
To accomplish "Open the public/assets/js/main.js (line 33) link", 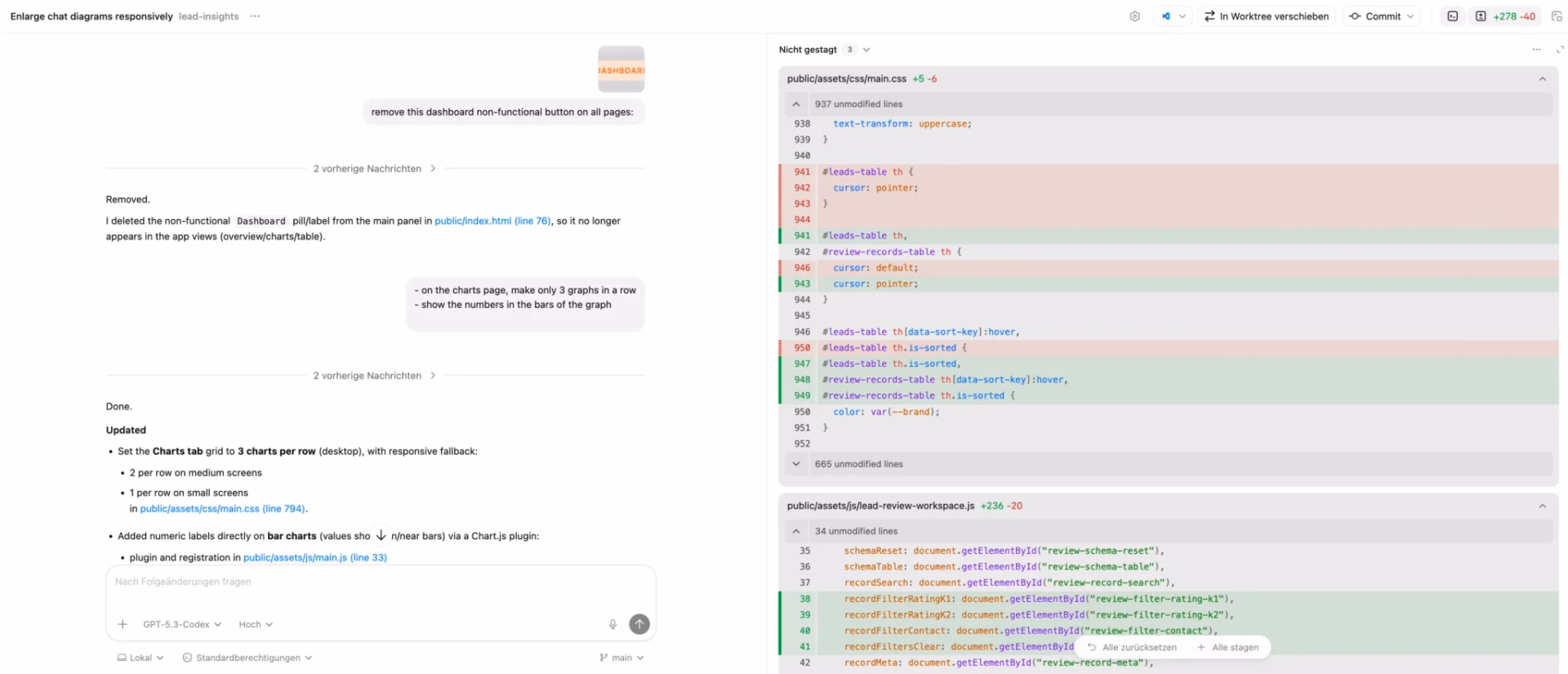I will [315, 558].
